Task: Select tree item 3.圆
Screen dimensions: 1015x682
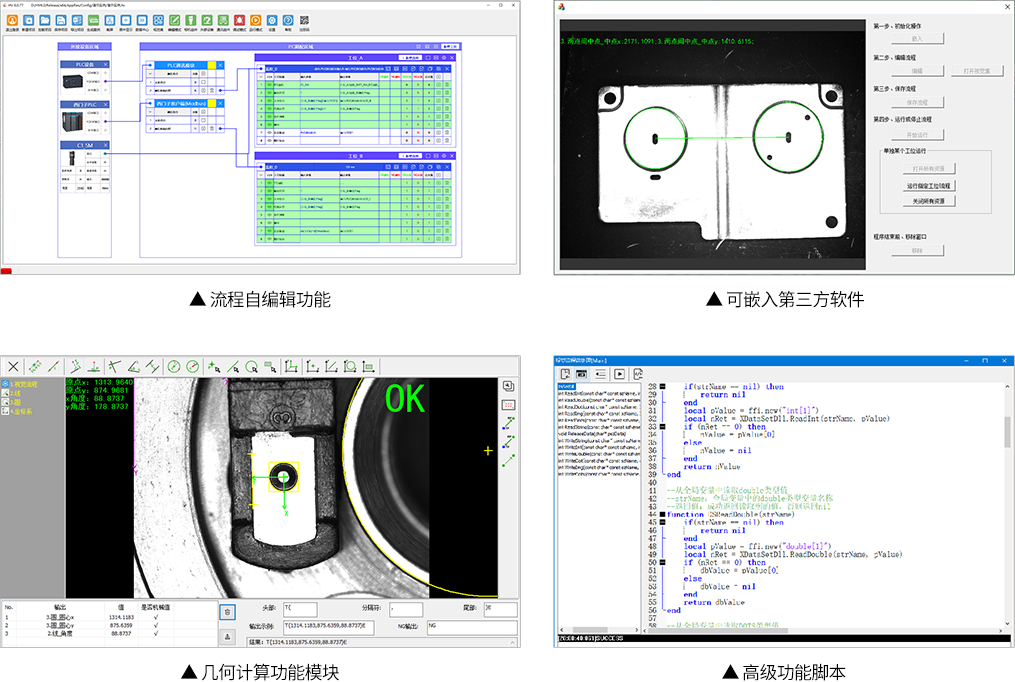Action: pos(12,402)
